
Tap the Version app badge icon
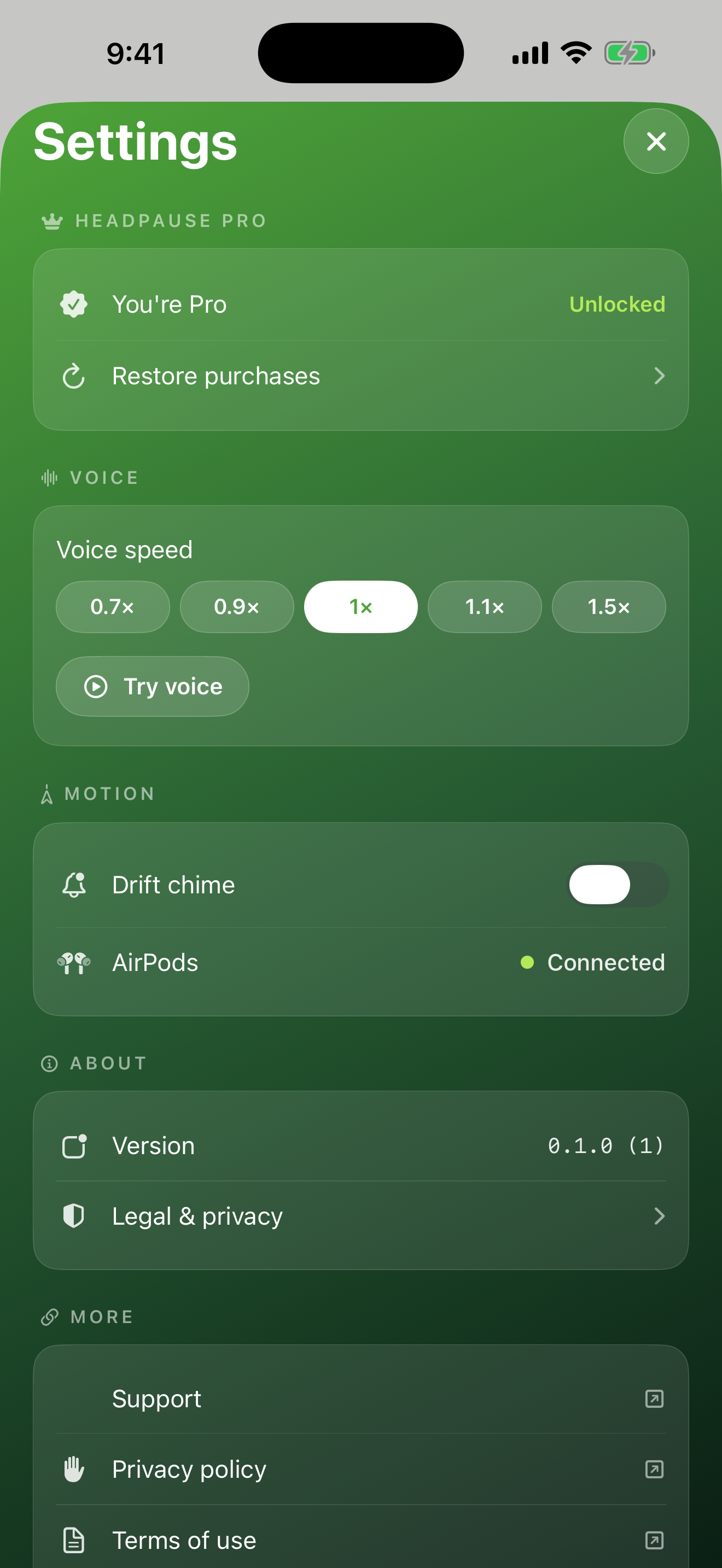[74, 1146]
